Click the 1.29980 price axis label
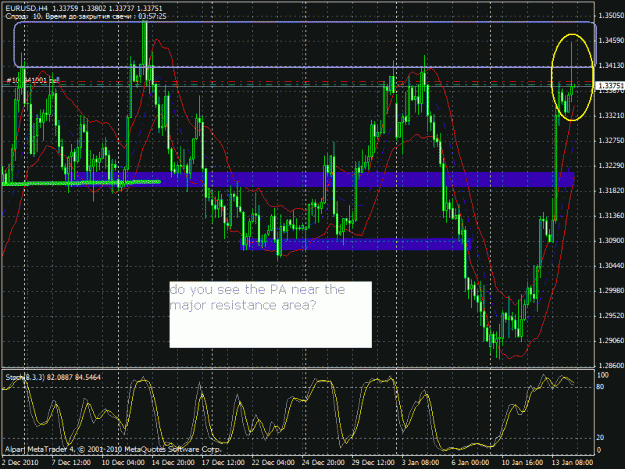 point(611,290)
